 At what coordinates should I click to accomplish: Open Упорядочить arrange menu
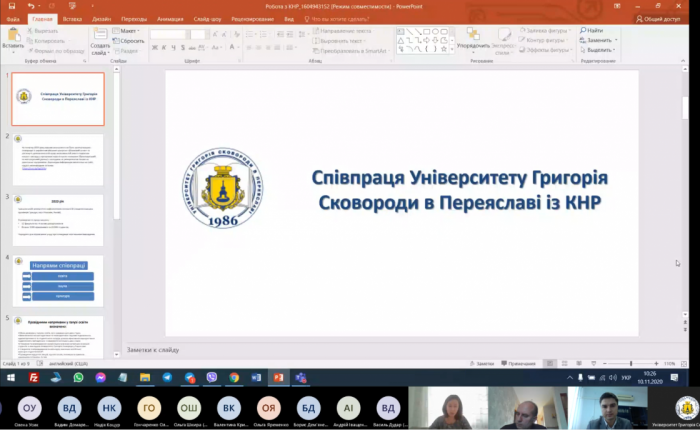pos(473,40)
